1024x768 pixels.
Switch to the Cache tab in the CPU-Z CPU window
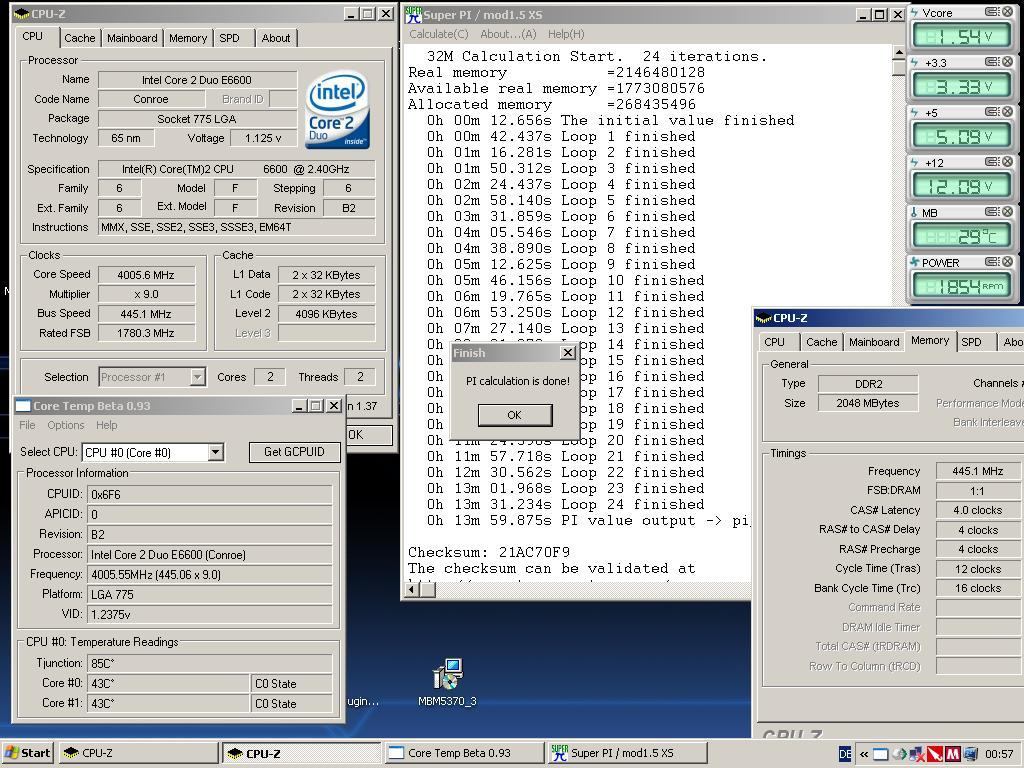click(x=80, y=38)
